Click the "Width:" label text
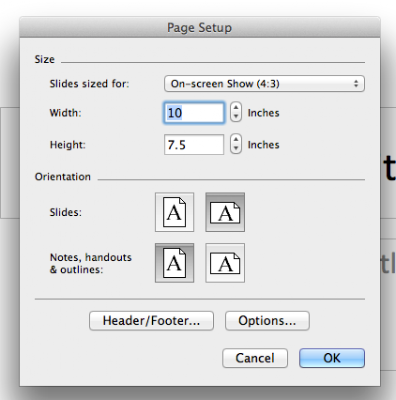Screen dimensions: 396x400 [x=65, y=113]
